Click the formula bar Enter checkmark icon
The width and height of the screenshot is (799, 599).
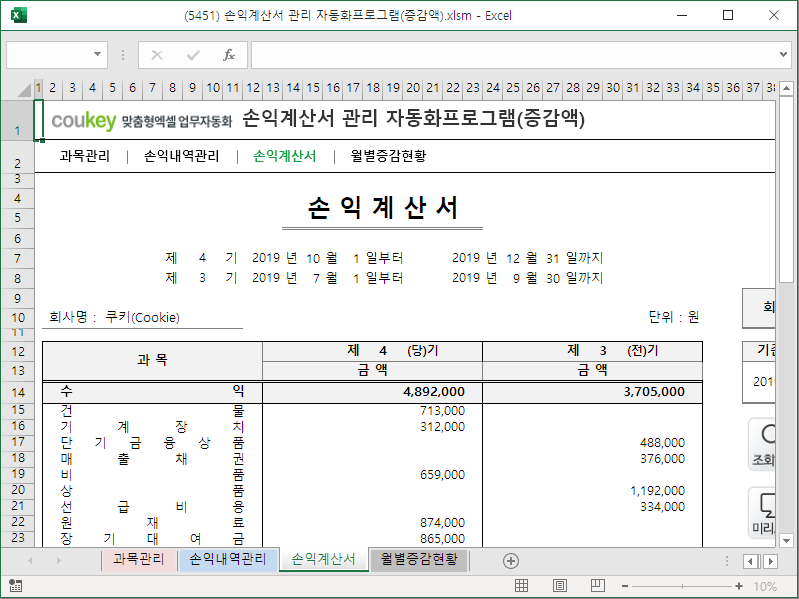coord(193,55)
